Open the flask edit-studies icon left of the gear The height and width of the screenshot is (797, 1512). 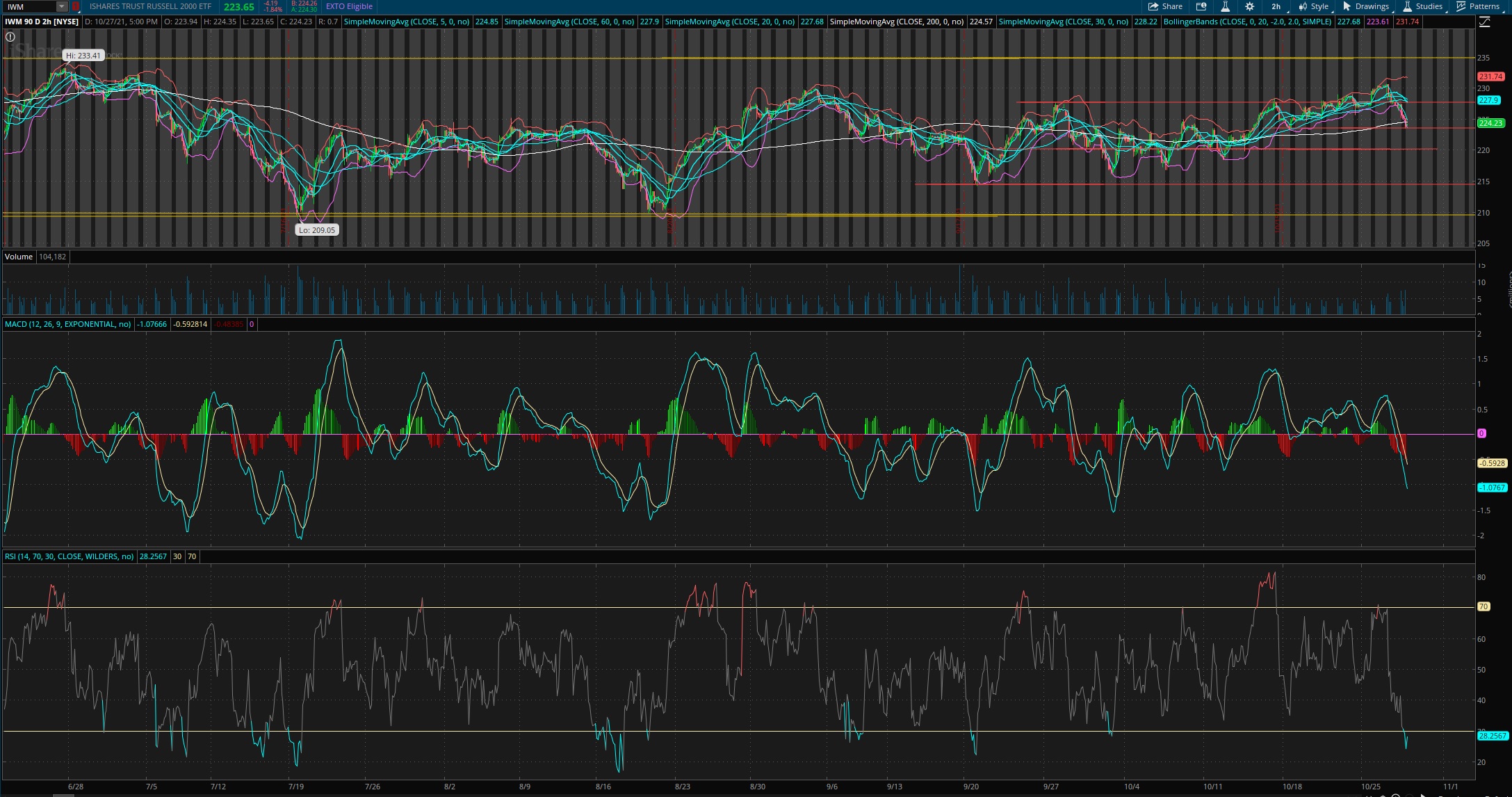[x=1225, y=6]
